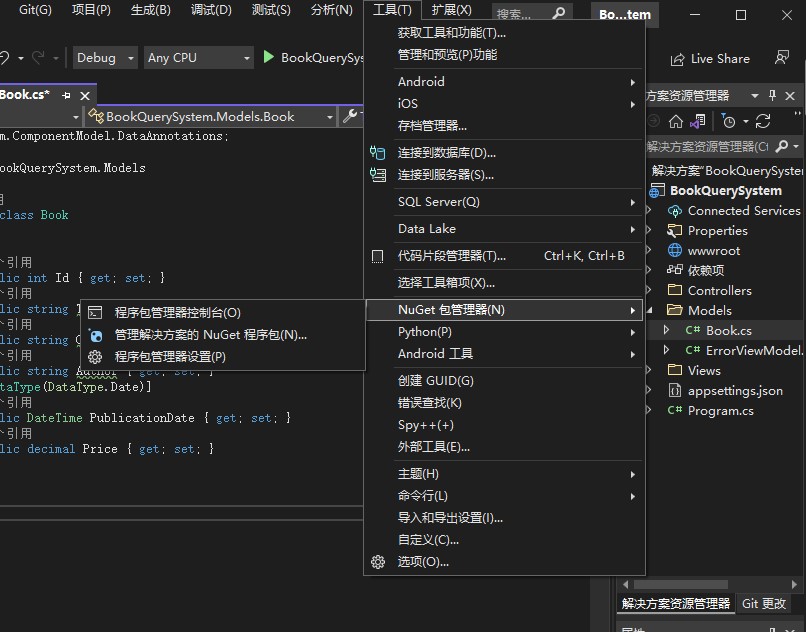Image resolution: width=806 pixels, height=632 pixels.
Task: Choose 自定义(C) entry
Action: point(504,540)
